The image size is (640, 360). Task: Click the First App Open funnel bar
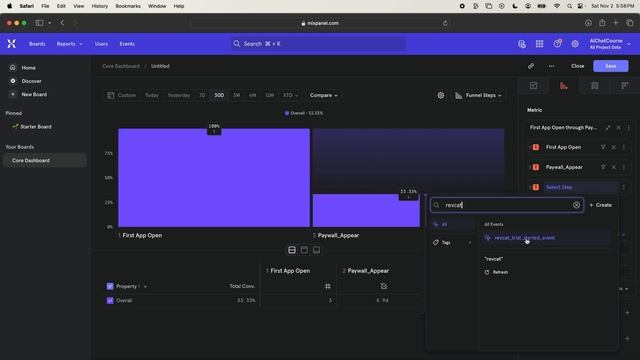click(214, 178)
